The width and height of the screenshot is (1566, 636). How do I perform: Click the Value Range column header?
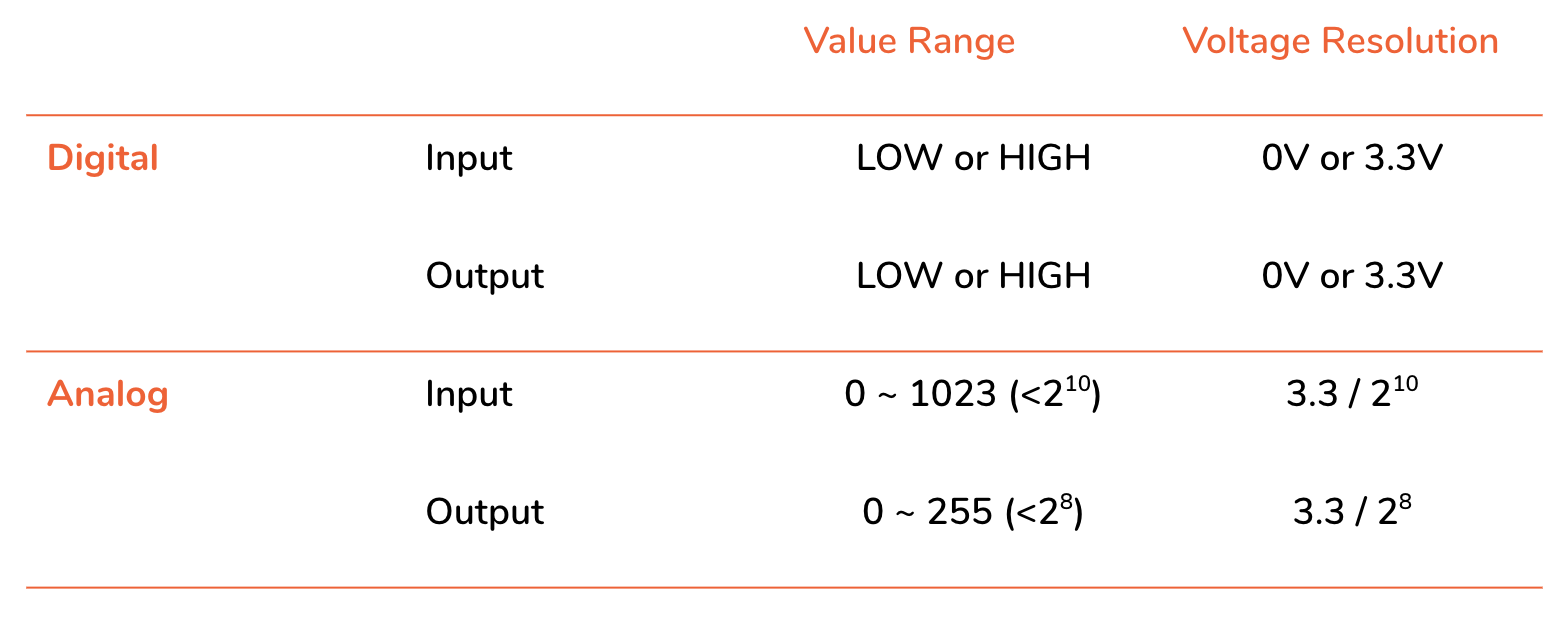[909, 41]
